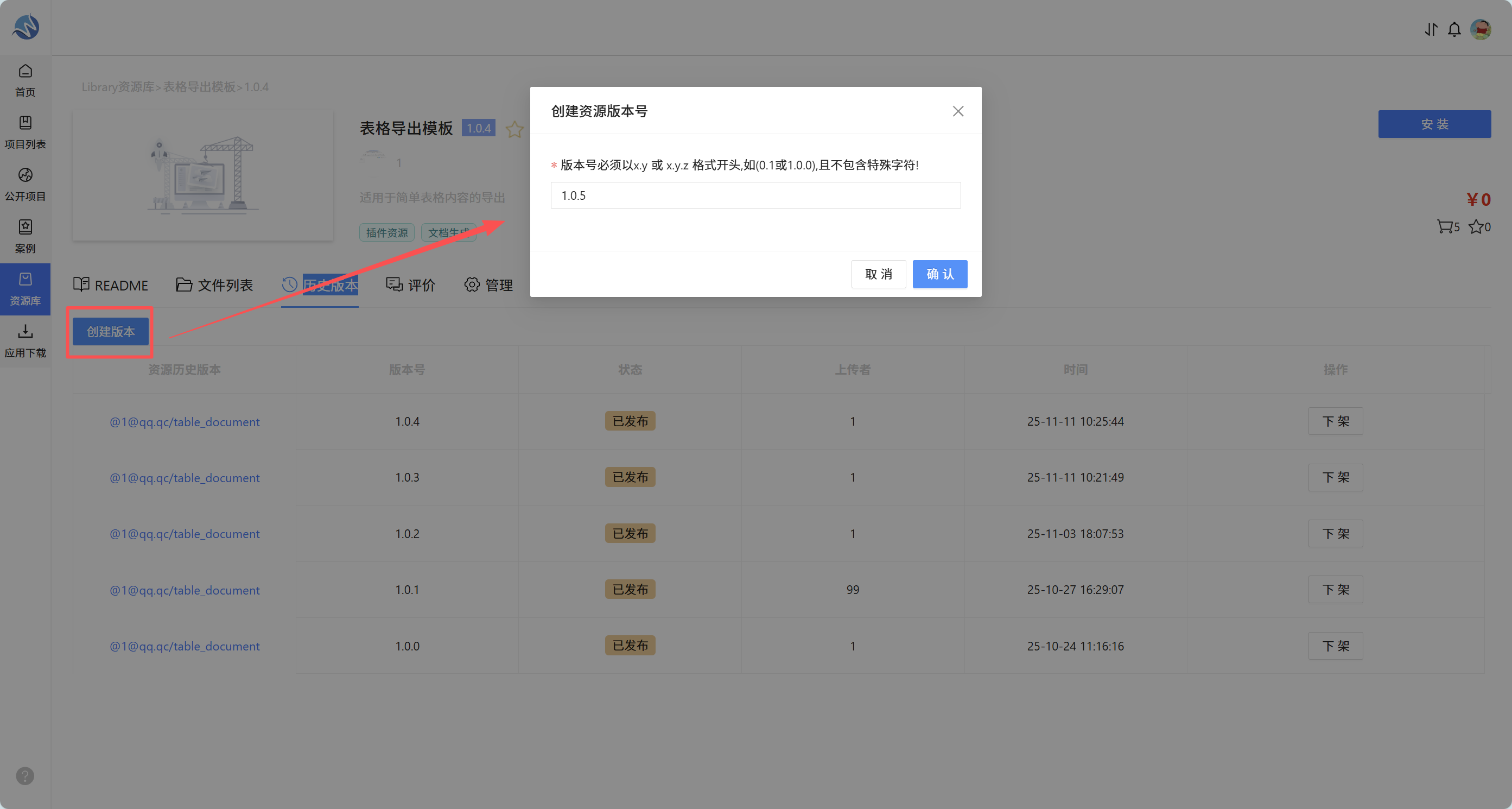Open table_document link for version 1.0.3

(185, 478)
